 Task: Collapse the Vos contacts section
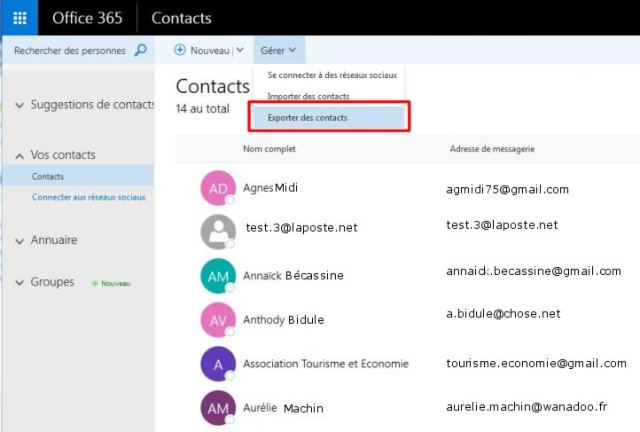[20, 156]
